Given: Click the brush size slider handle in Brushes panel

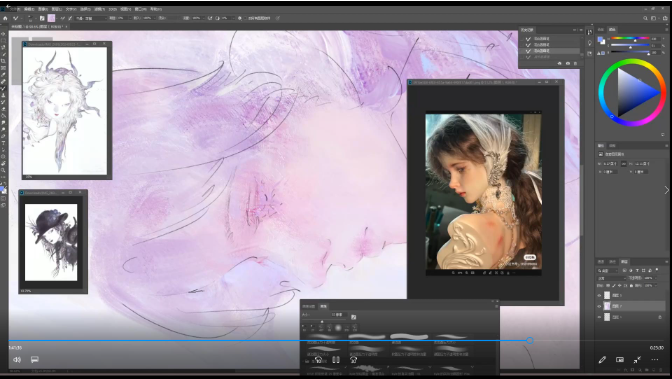Looking at the screenshot, I should pyautogui.click(x=322, y=322).
